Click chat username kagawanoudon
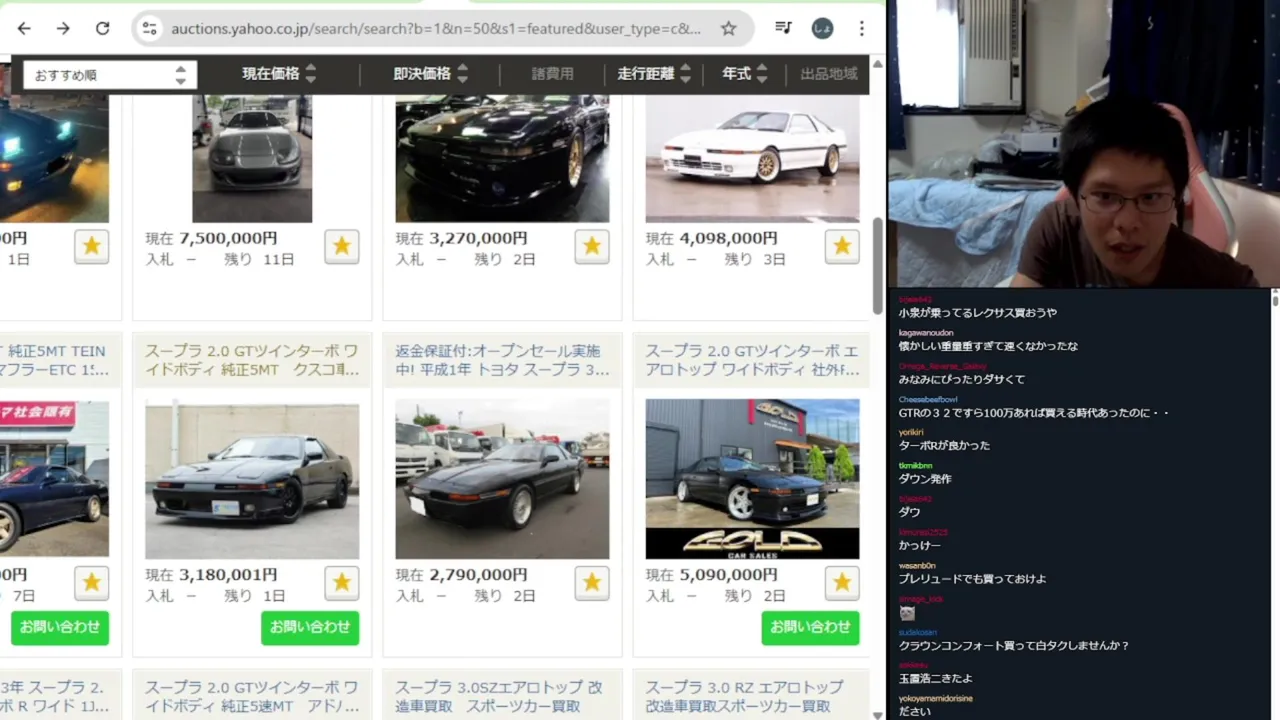The height and width of the screenshot is (720, 1280). point(926,332)
